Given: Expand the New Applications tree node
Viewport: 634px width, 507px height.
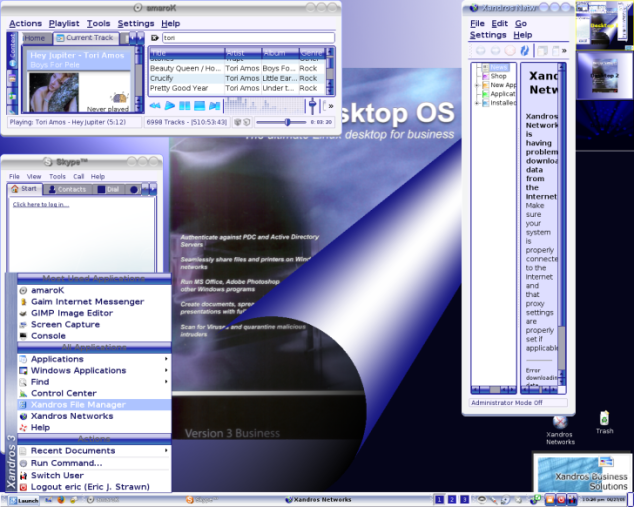Looking at the screenshot, I should (477, 85).
